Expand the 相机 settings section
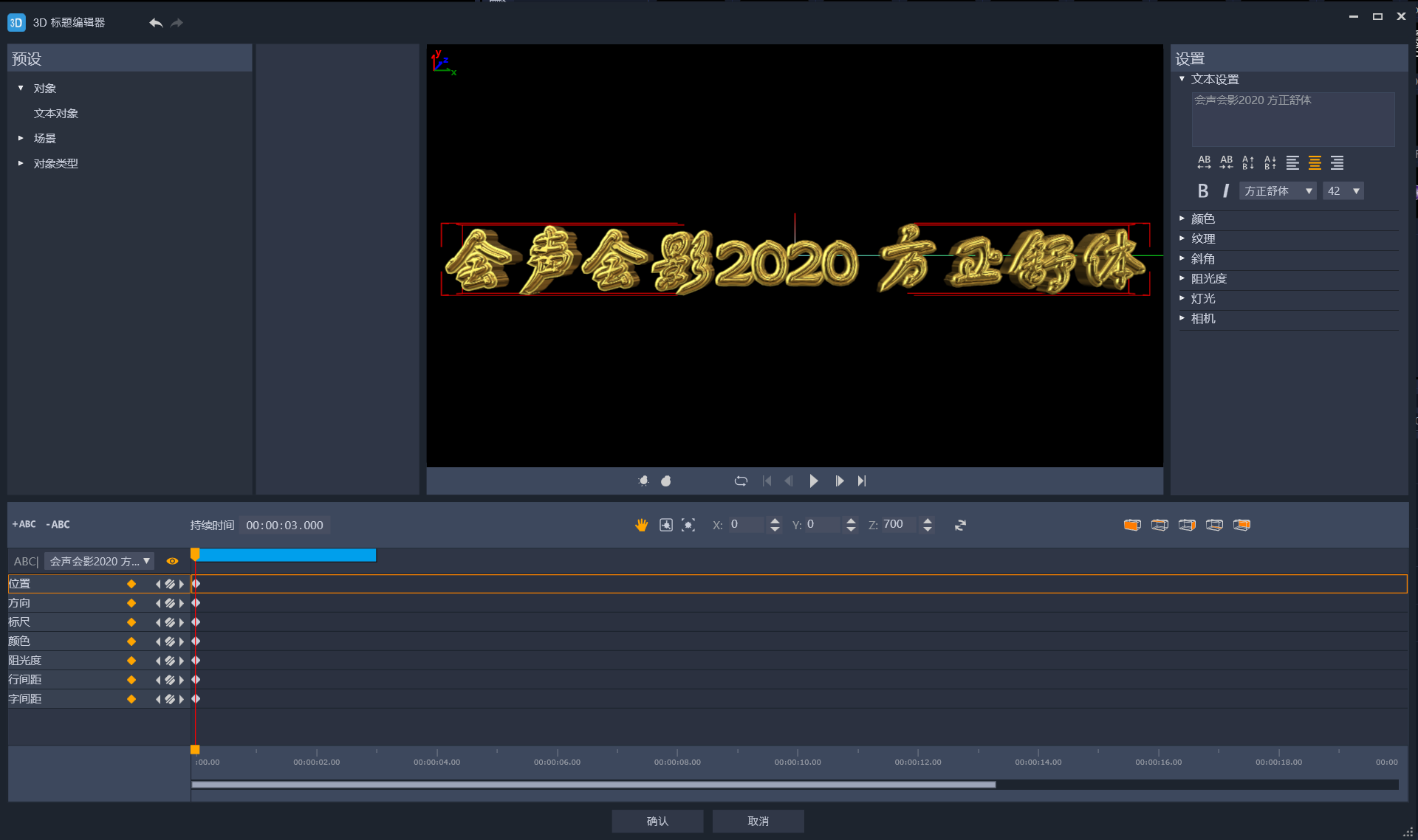This screenshot has width=1418, height=840. [1182, 318]
